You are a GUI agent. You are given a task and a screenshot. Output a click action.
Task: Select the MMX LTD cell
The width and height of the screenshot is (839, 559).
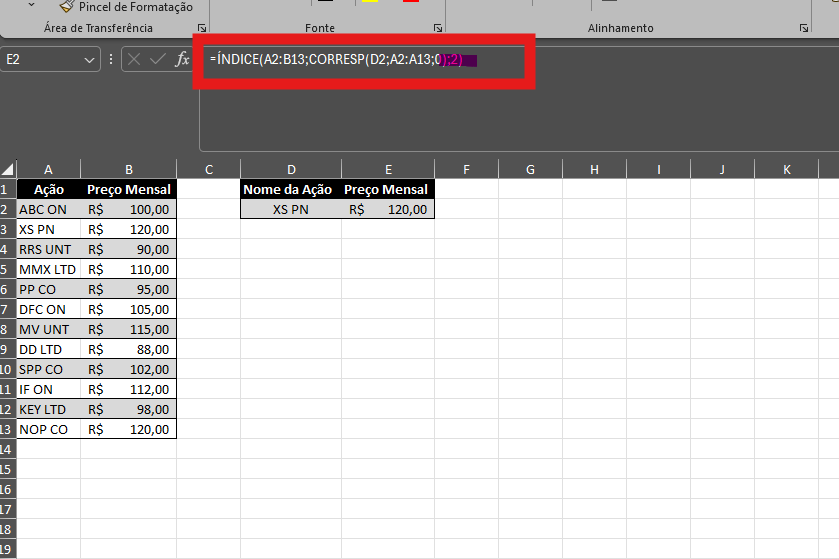click(49, 270)
